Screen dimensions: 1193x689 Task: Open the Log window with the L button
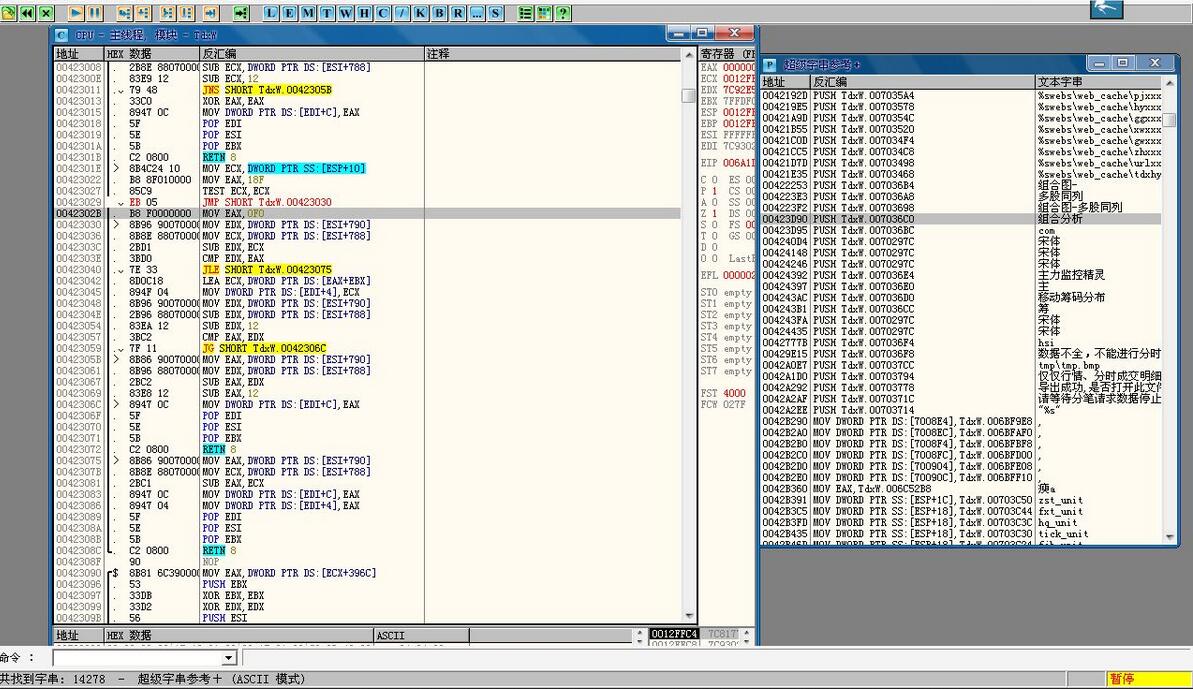pos(272,13)
